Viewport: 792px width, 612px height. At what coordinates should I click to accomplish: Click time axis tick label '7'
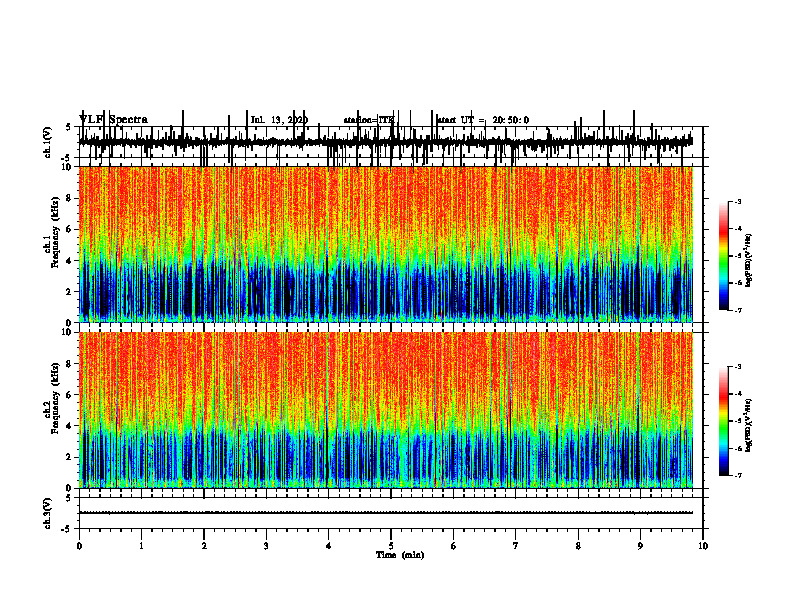tap(516, 546)
